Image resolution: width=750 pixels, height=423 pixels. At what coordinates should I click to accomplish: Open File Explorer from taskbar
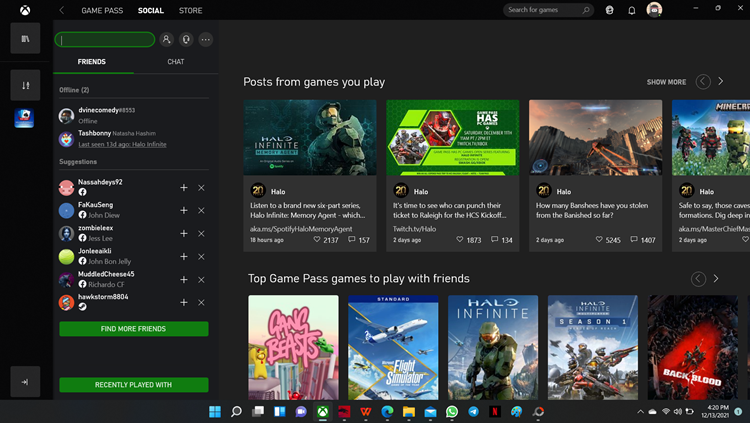point(408,412)
